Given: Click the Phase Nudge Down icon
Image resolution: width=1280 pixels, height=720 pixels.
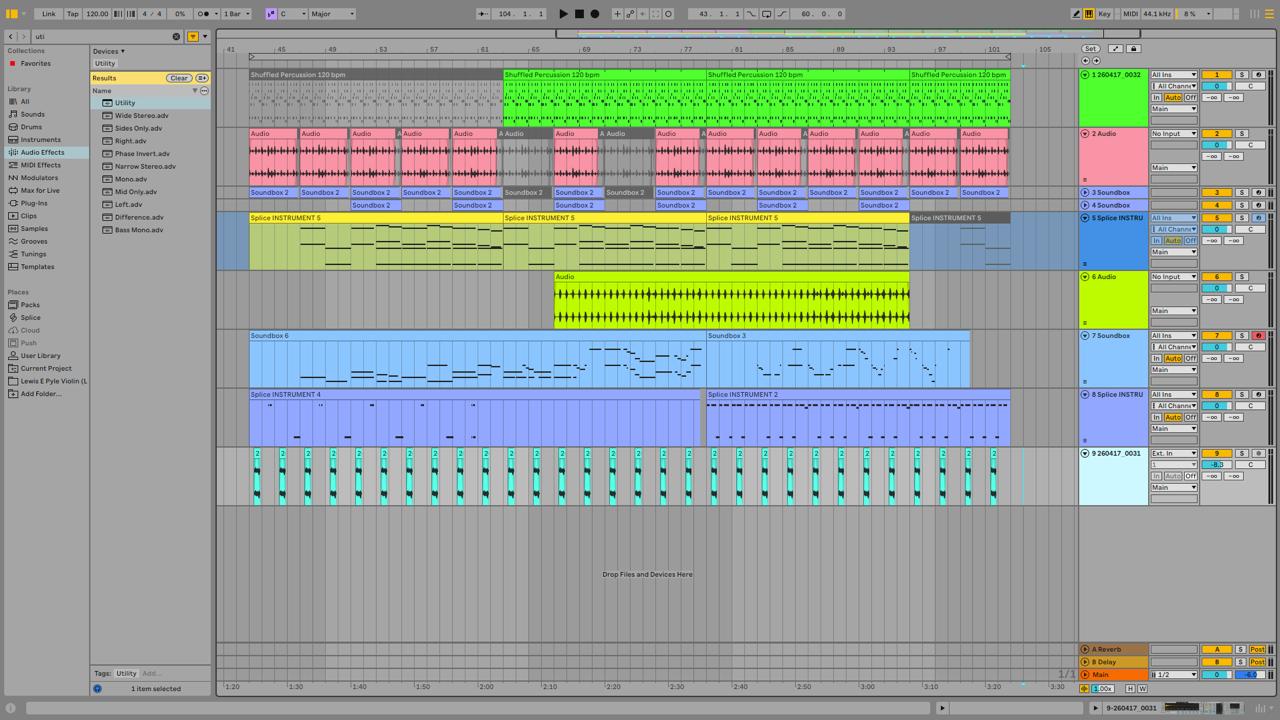Looking at the screenshot, I should [x=117, y=14].
